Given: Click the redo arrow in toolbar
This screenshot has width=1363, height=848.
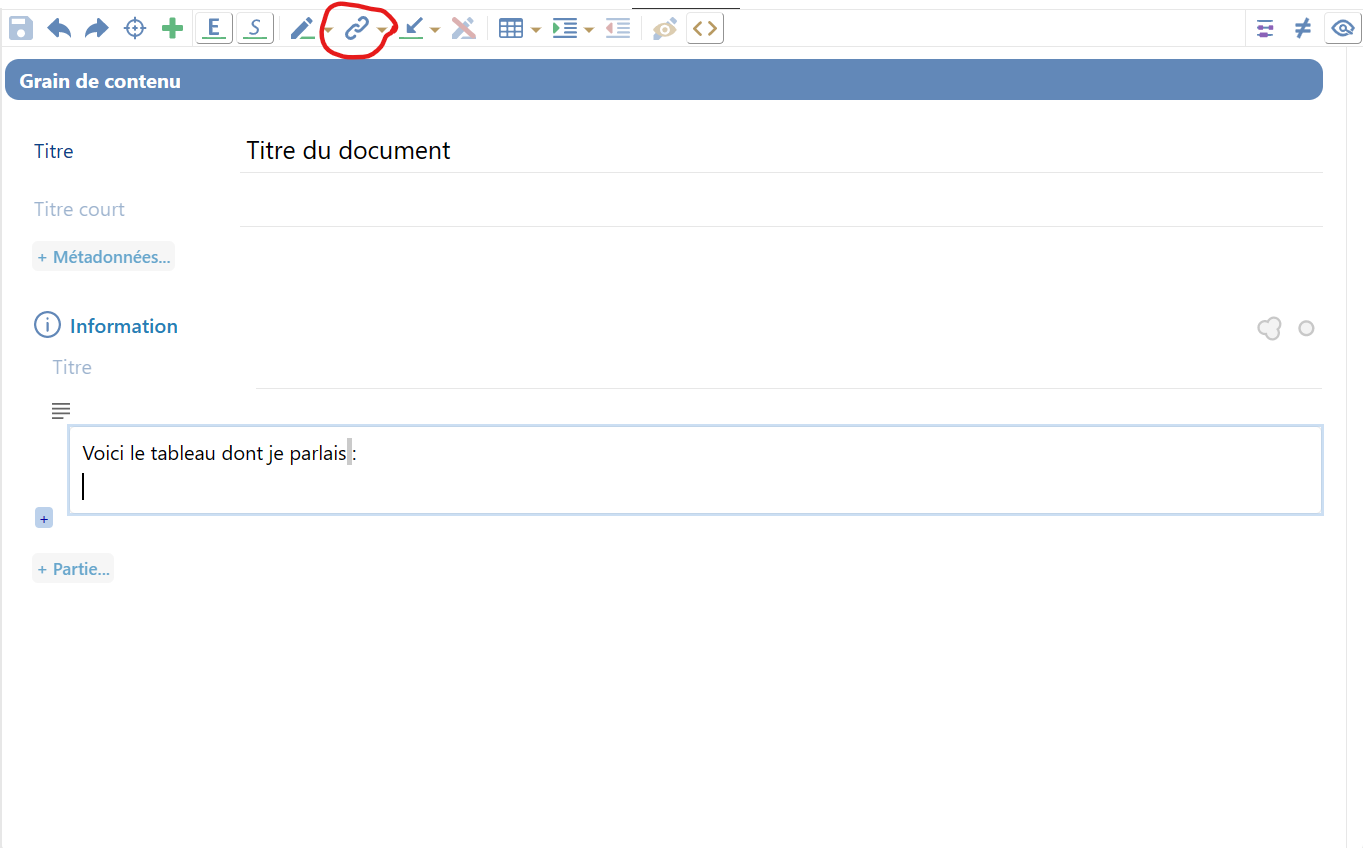Looking at the screenshot, I should [97, 28].
